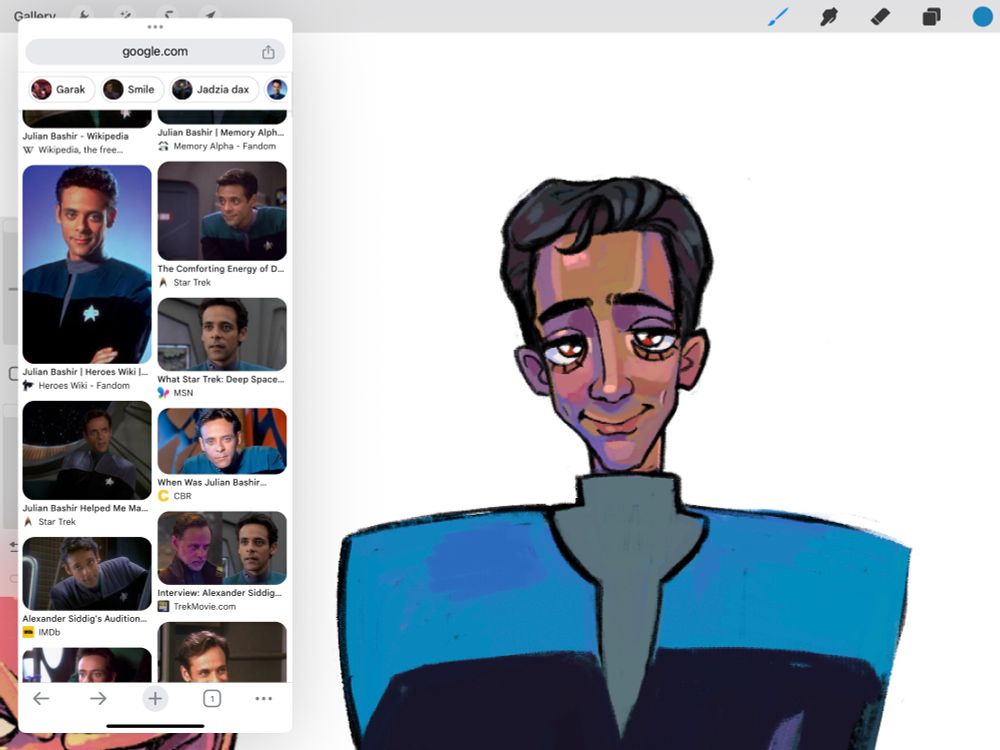Open 'Interview: Alexander Siddig...' title
Screen dimensions: 1000x750
[x=219, y=592]
